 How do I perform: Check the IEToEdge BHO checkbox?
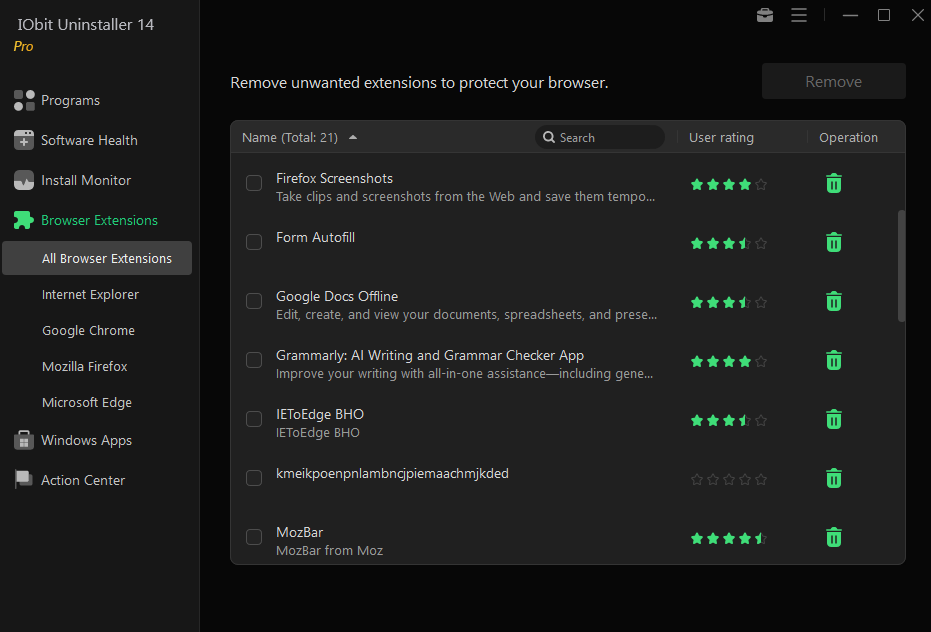(x=254, y=419)
